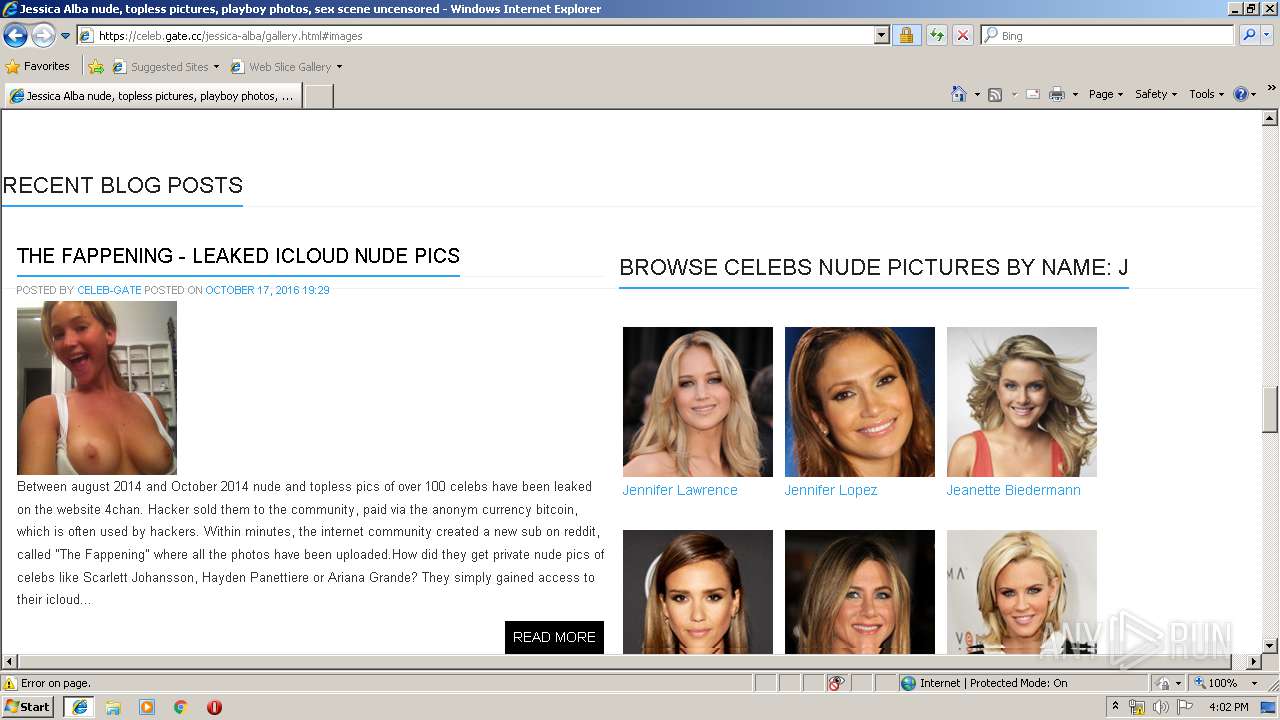Open the Web Slice Gallery item
Viewport: 1280px width, 720px height.
286,67
